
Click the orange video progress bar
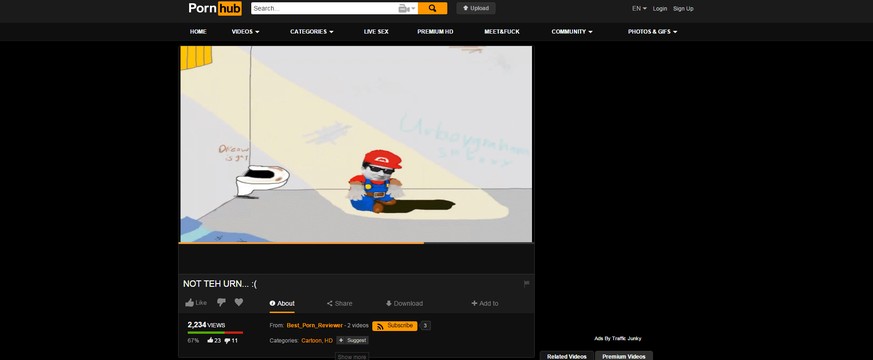click(301, 243)
